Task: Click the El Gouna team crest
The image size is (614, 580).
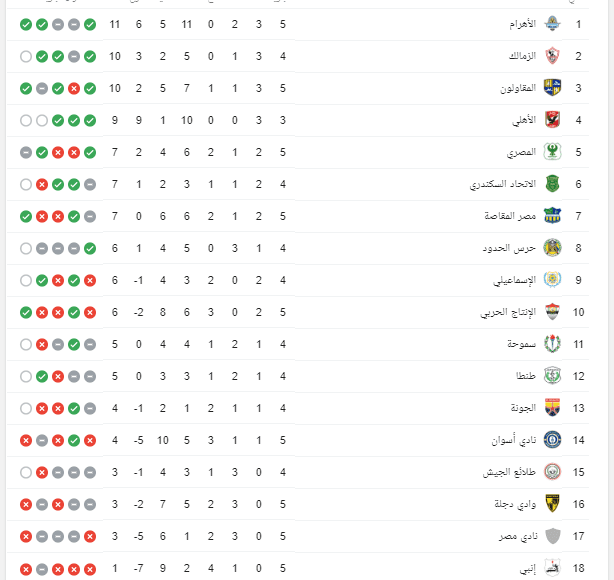Action: click(x=553, y=408)
